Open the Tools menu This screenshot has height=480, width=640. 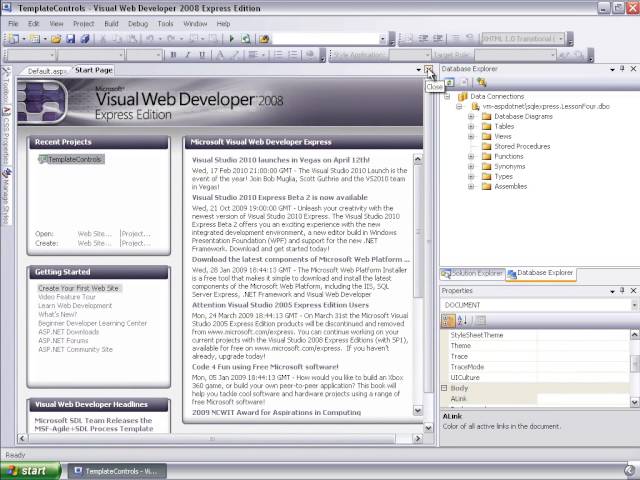[x=165, y=24]
